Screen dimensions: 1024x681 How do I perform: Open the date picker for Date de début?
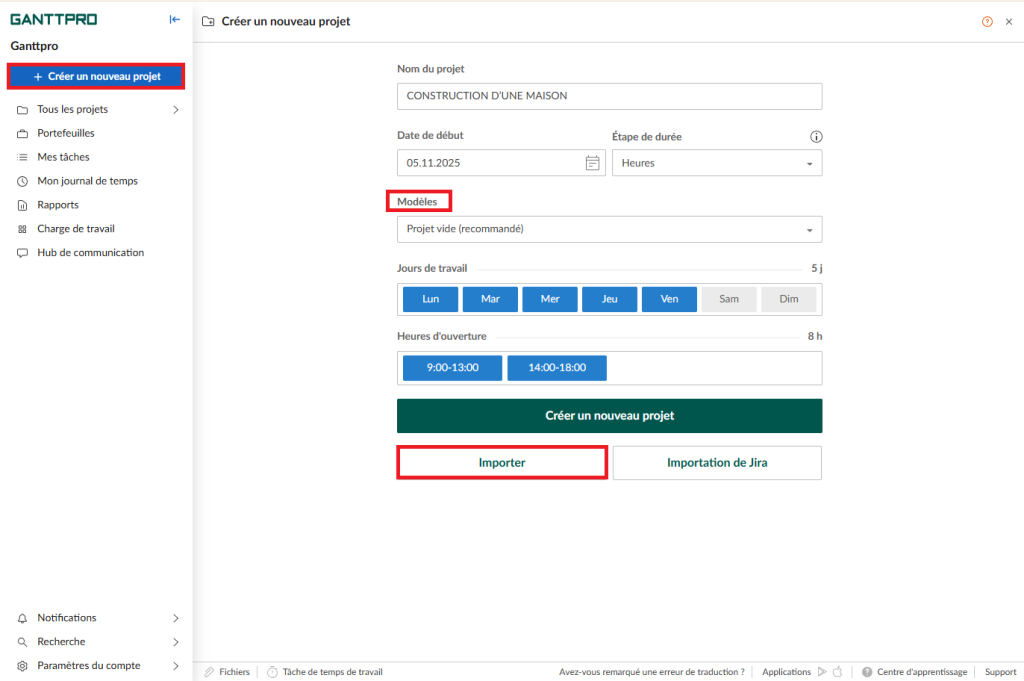(x=593, y=162)
